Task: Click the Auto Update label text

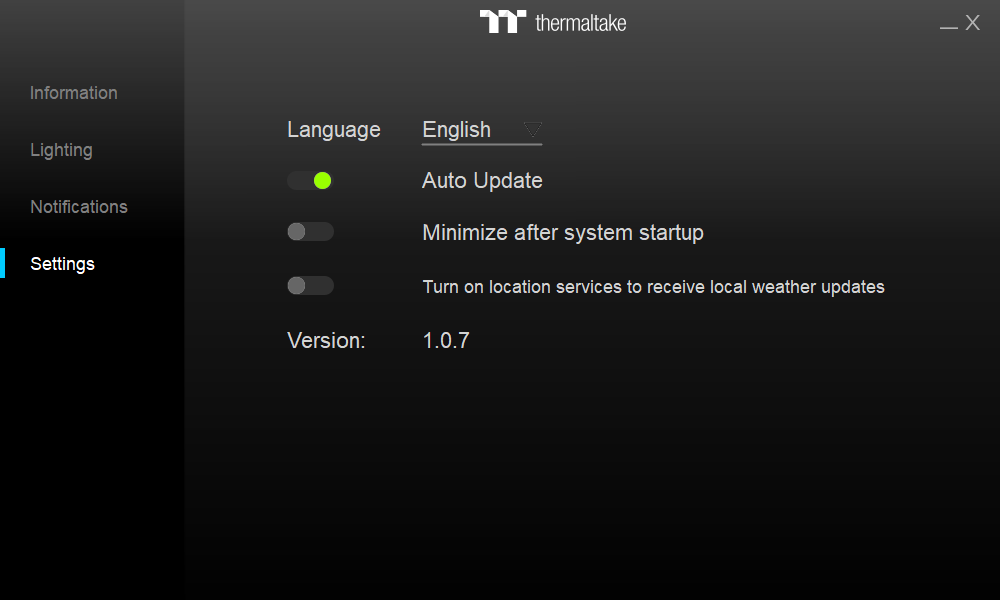Action: (482, 181)
